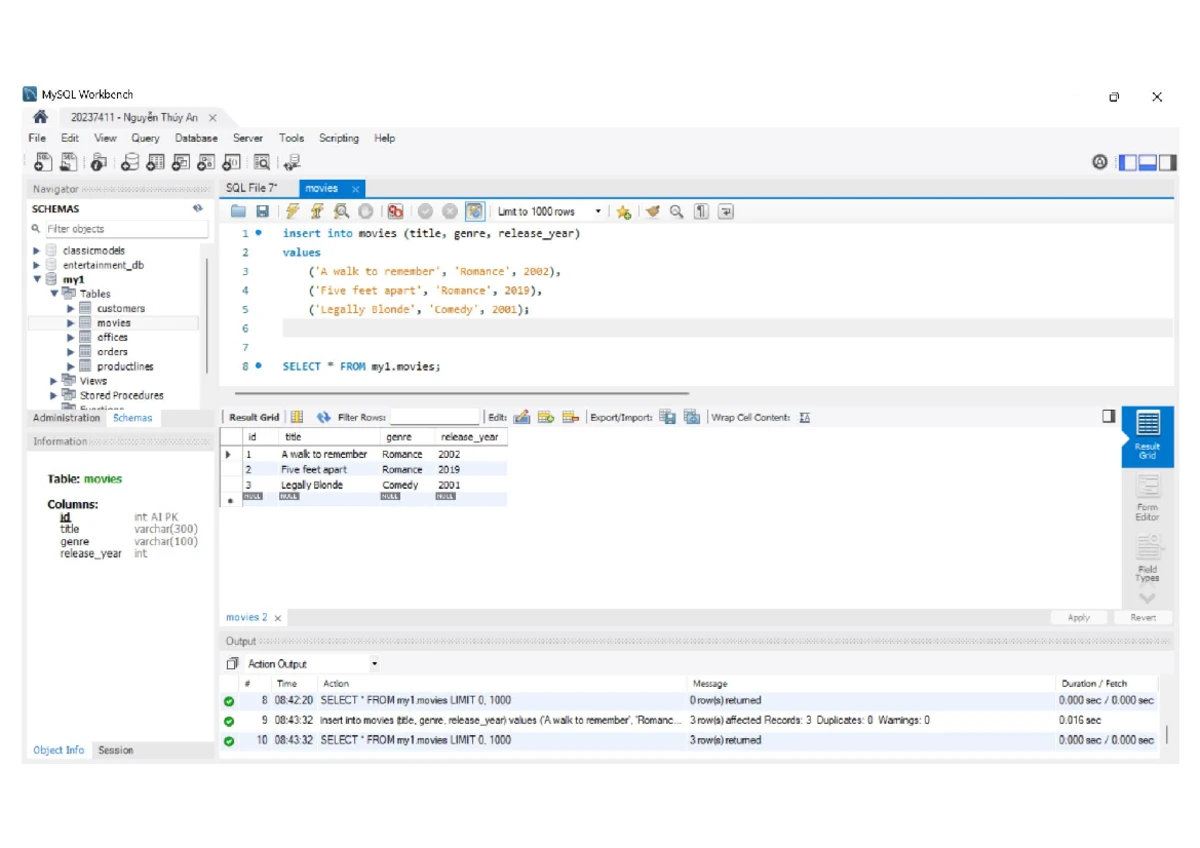Create a new SQL tab from main toolbar
The height and width of the screenshot is (848, 1200).
44,162
